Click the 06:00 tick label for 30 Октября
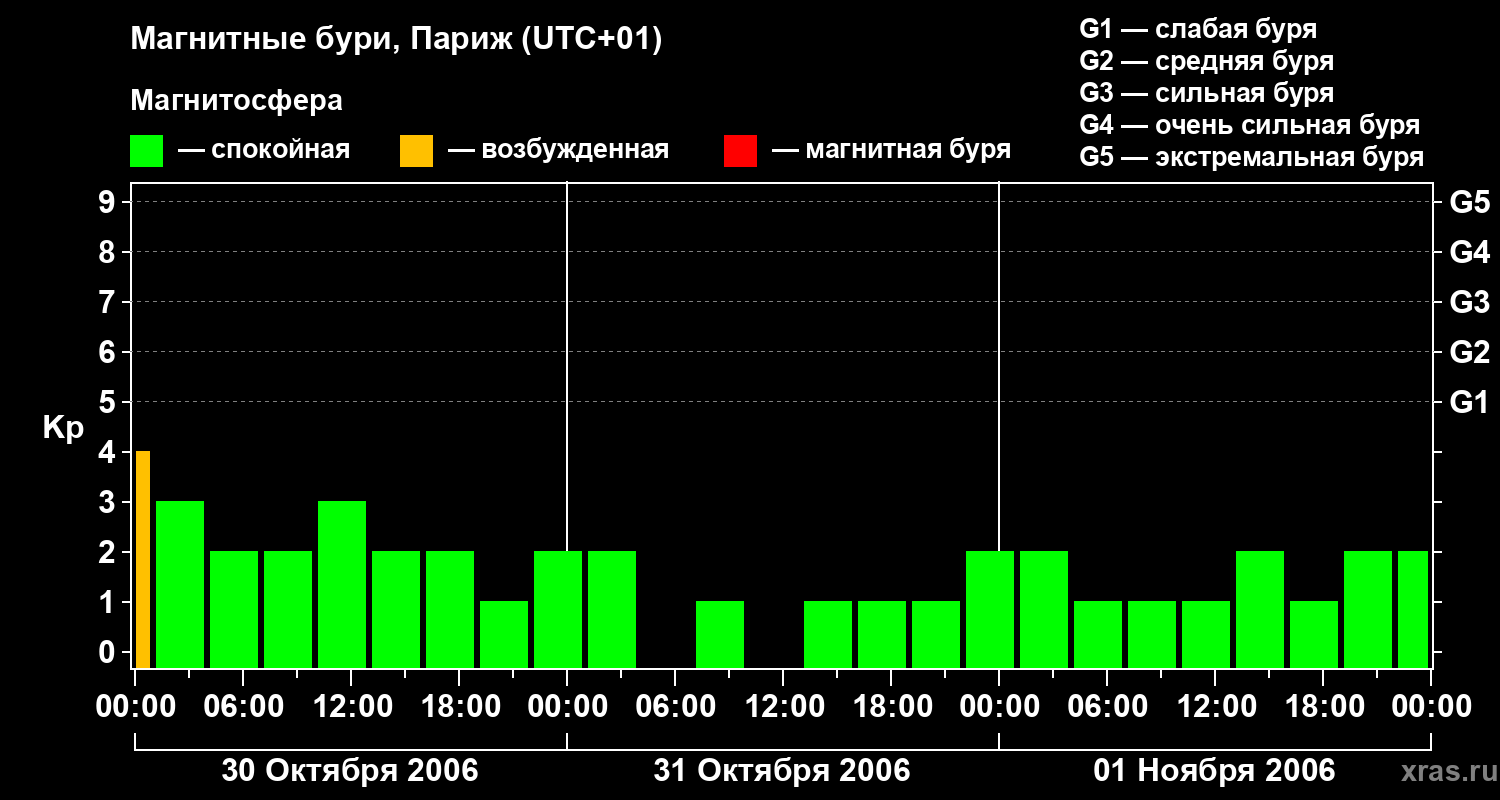This screenshot has width=1500, height=800. tap(243, 707)
